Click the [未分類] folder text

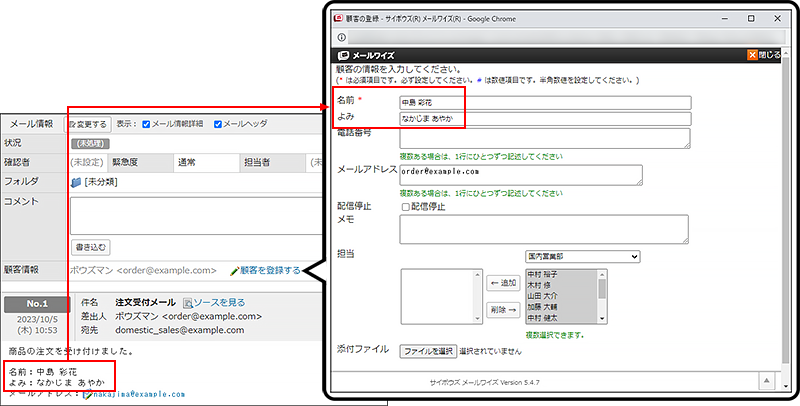101,182
